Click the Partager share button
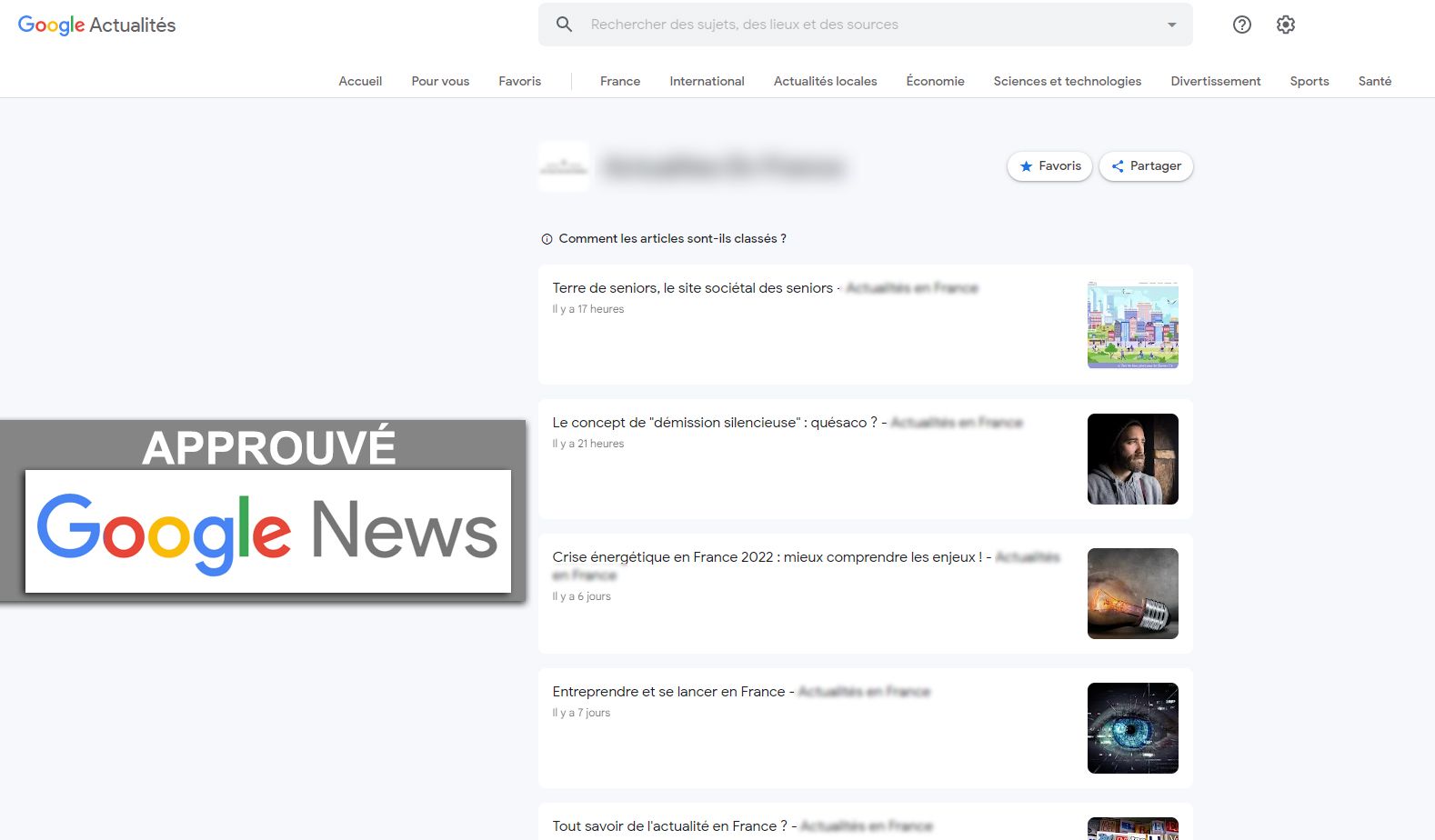The height and width of the screenshot is (840, 1435). click(x=1146, y=166)
